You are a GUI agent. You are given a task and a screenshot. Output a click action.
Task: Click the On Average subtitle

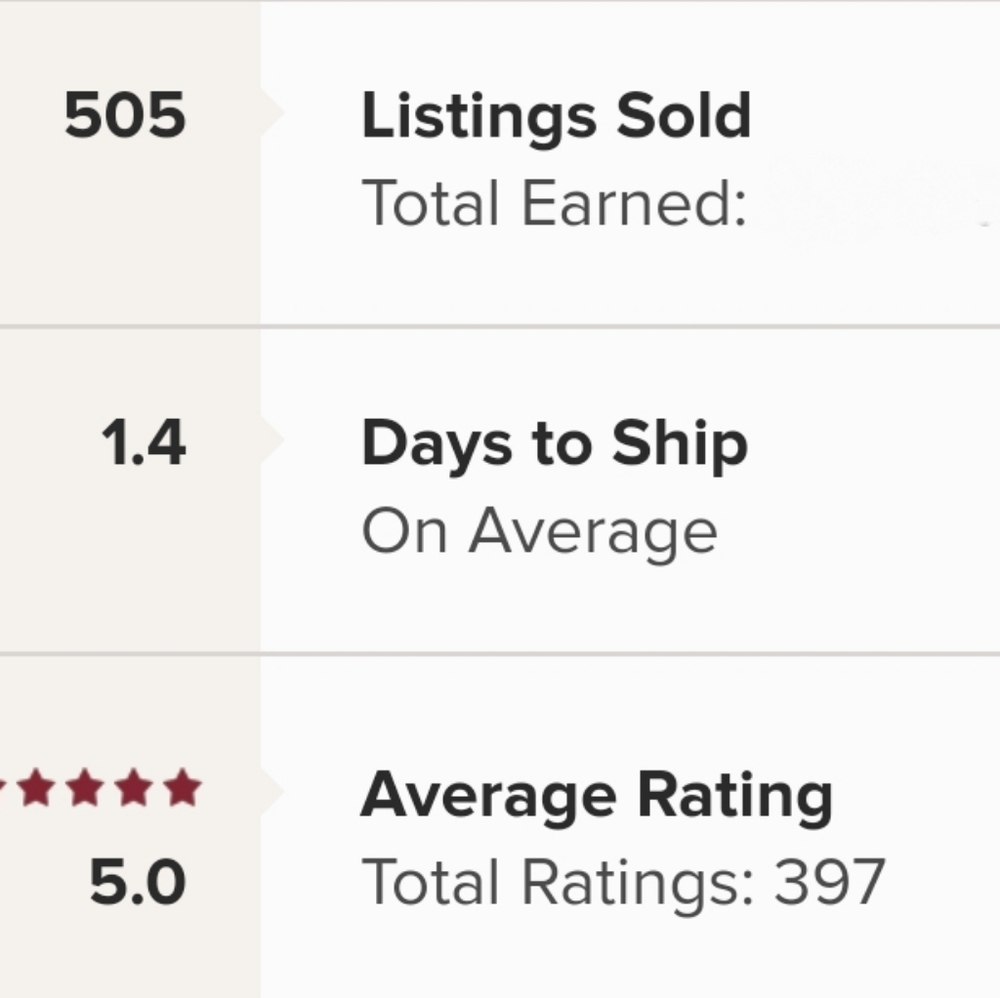[x=539, y=533]
